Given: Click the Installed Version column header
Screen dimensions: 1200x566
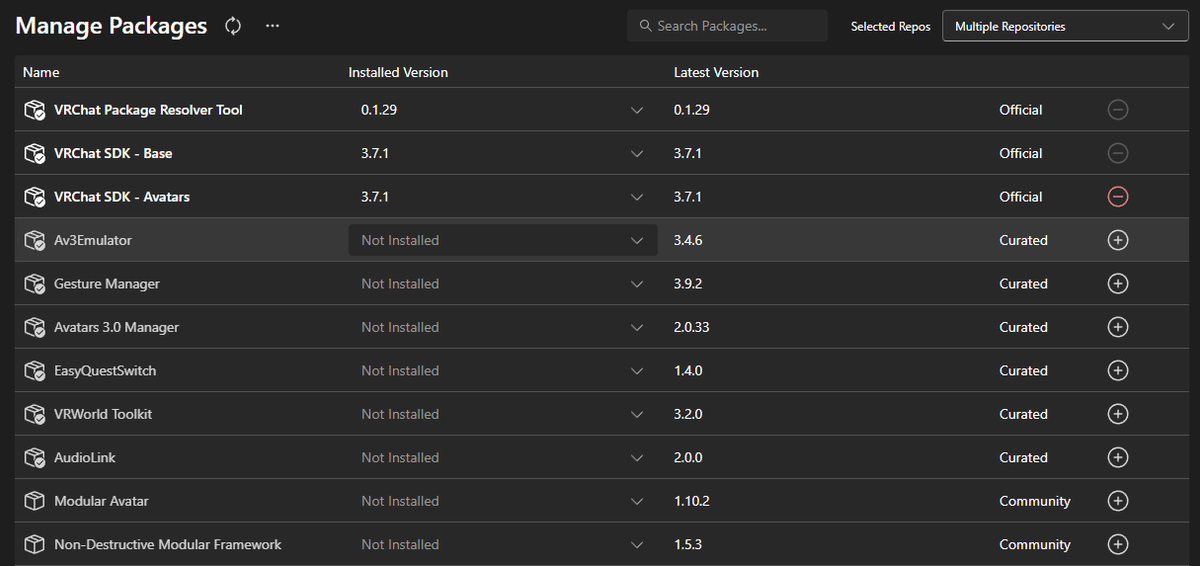Looking at the screenshot, I should (398, 73).
